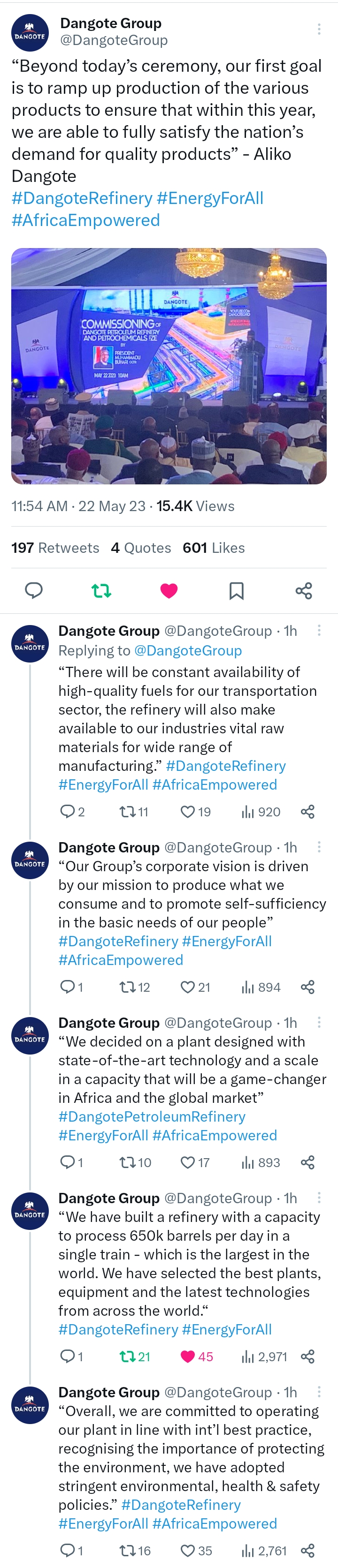
Task: Click the #DangoteRefinery hashtag in main tweet
Action: (x=82, y=198)
